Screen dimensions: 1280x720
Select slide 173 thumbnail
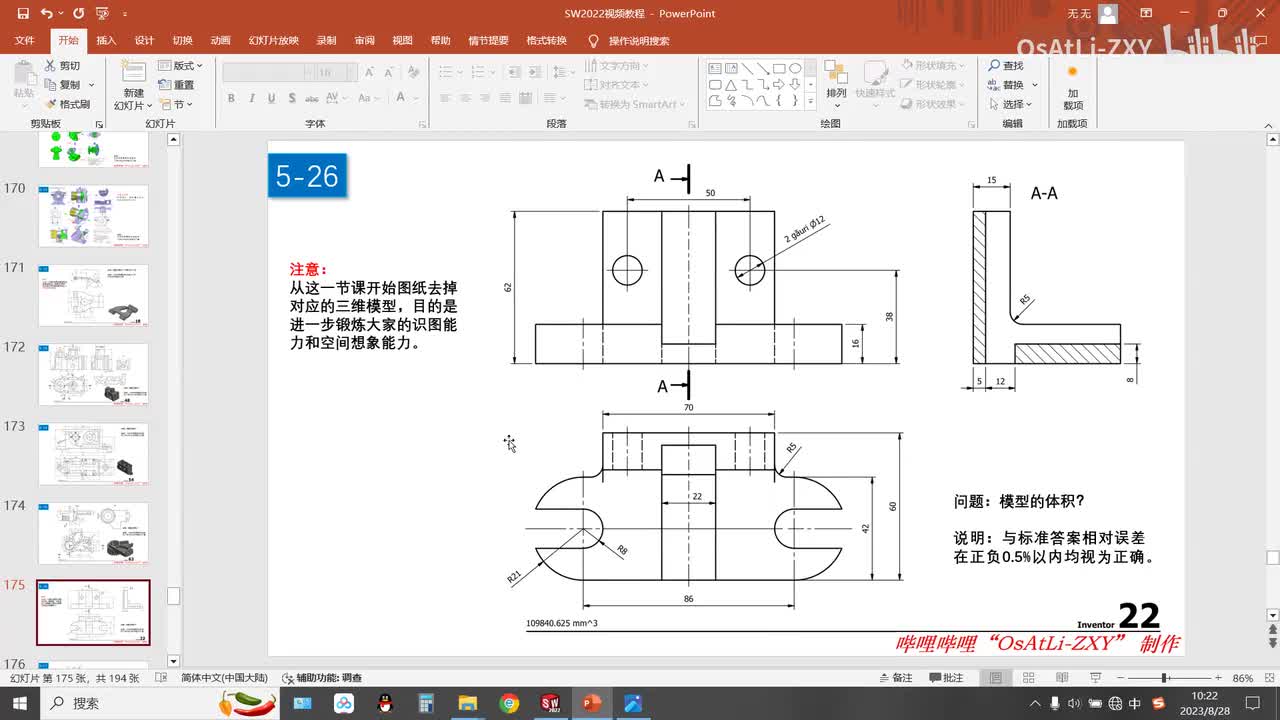(x=93, y=454)
